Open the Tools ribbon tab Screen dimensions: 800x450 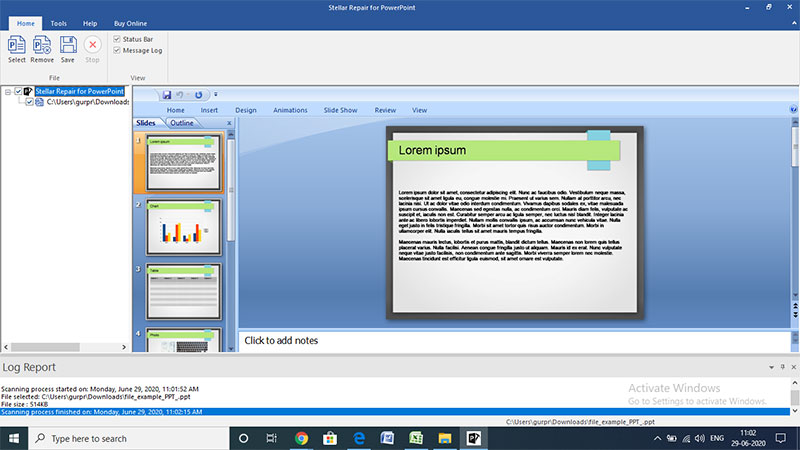point(59,23)
